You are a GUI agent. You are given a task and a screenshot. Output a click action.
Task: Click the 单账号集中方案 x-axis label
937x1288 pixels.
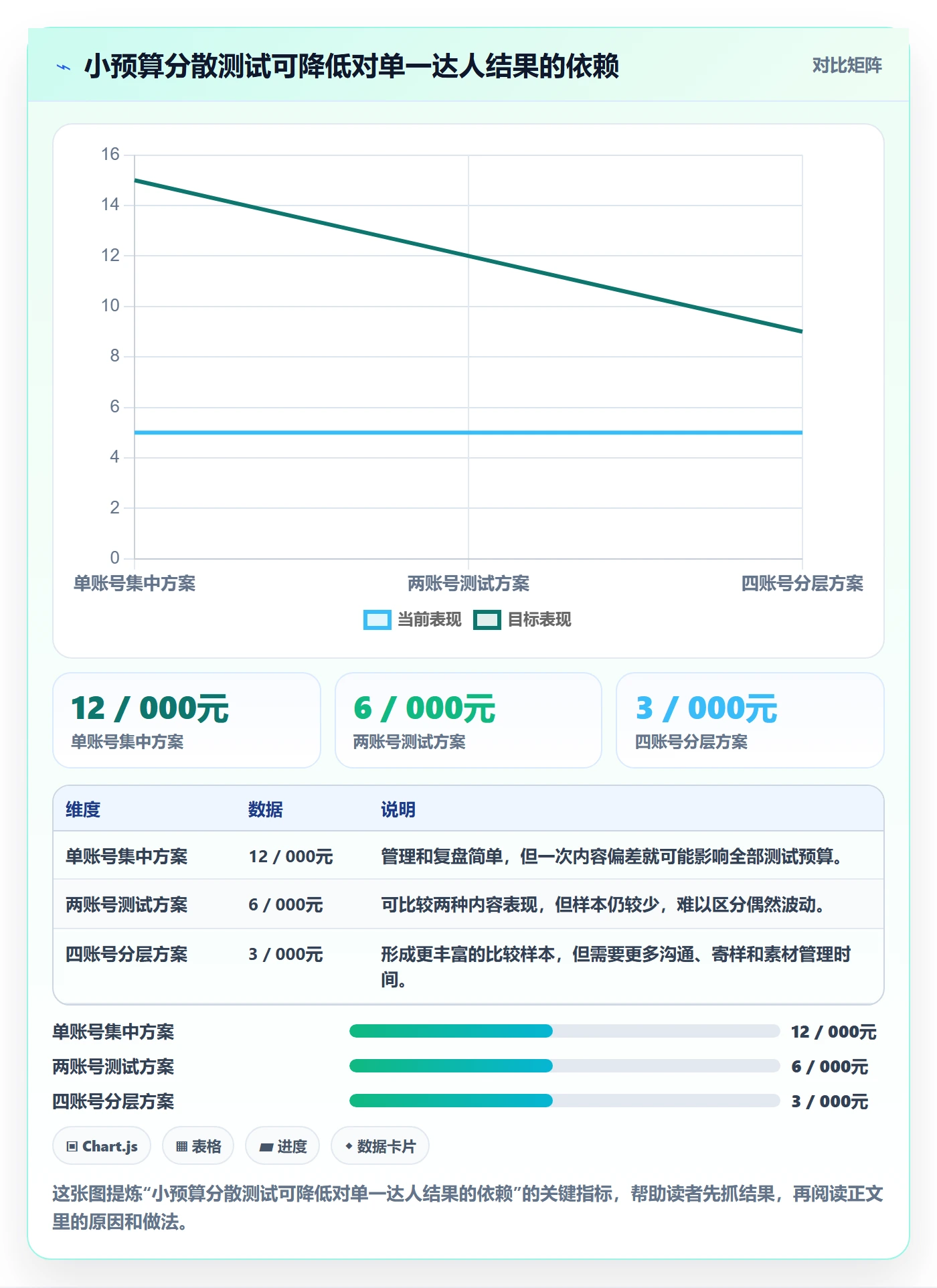pos(135,583)
